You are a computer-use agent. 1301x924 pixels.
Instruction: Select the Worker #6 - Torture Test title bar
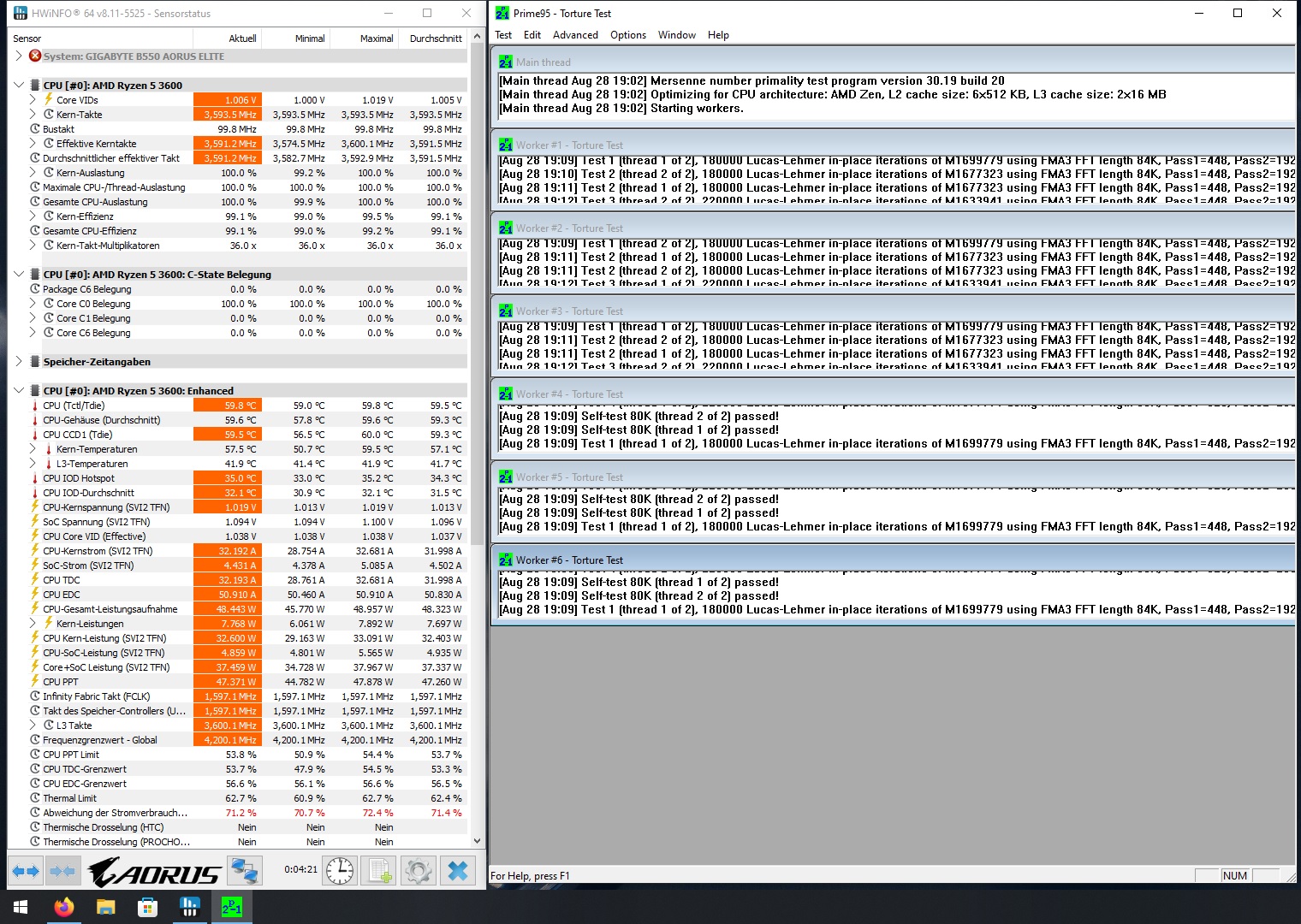pyautogui.click(x=893, y=560)
